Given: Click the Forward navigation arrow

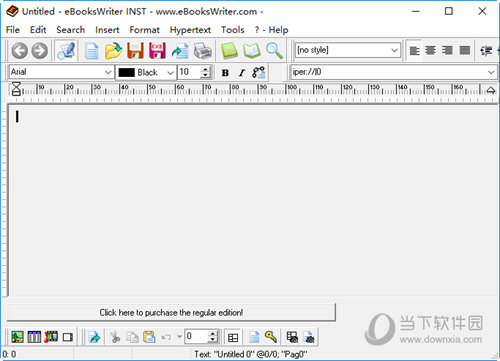Looking at the screenshot, I should (40, 51).
